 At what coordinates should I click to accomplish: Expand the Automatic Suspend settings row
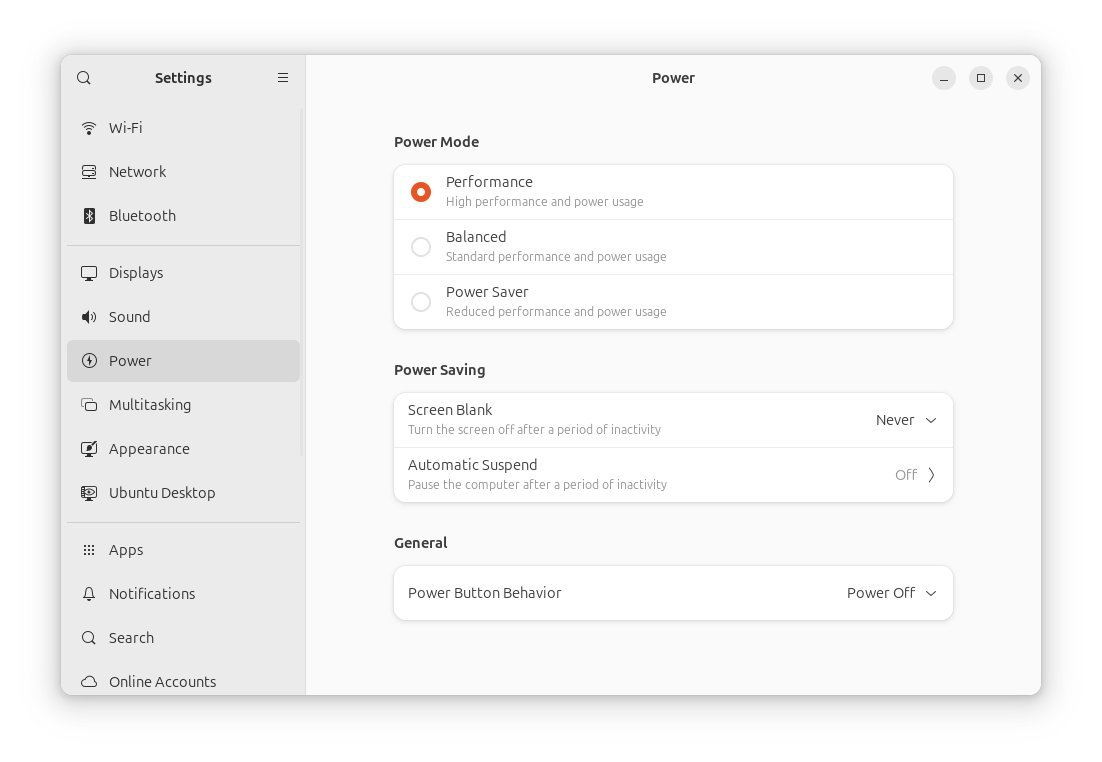[x=673, y=475]
